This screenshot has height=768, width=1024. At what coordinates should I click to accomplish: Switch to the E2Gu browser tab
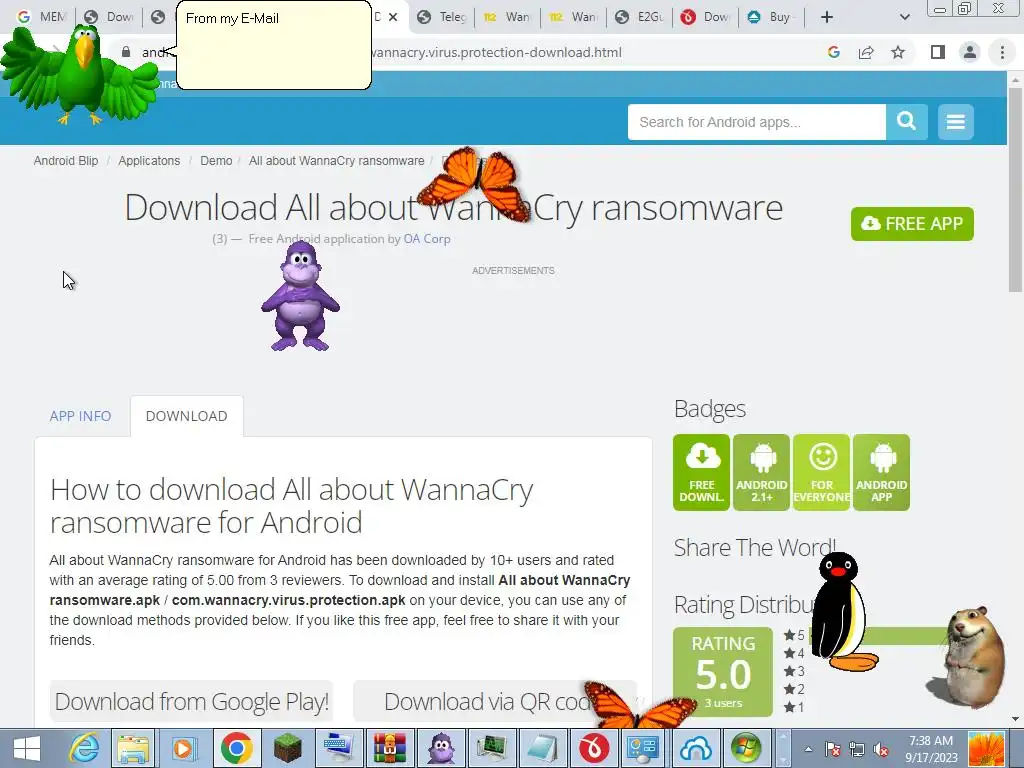point(641,17)
